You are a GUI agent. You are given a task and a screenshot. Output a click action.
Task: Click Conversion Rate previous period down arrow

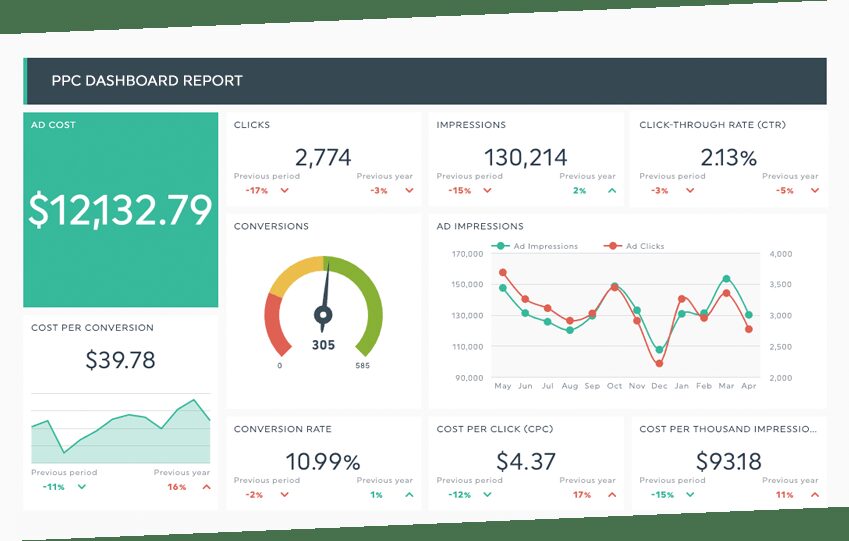coord(284,494)
